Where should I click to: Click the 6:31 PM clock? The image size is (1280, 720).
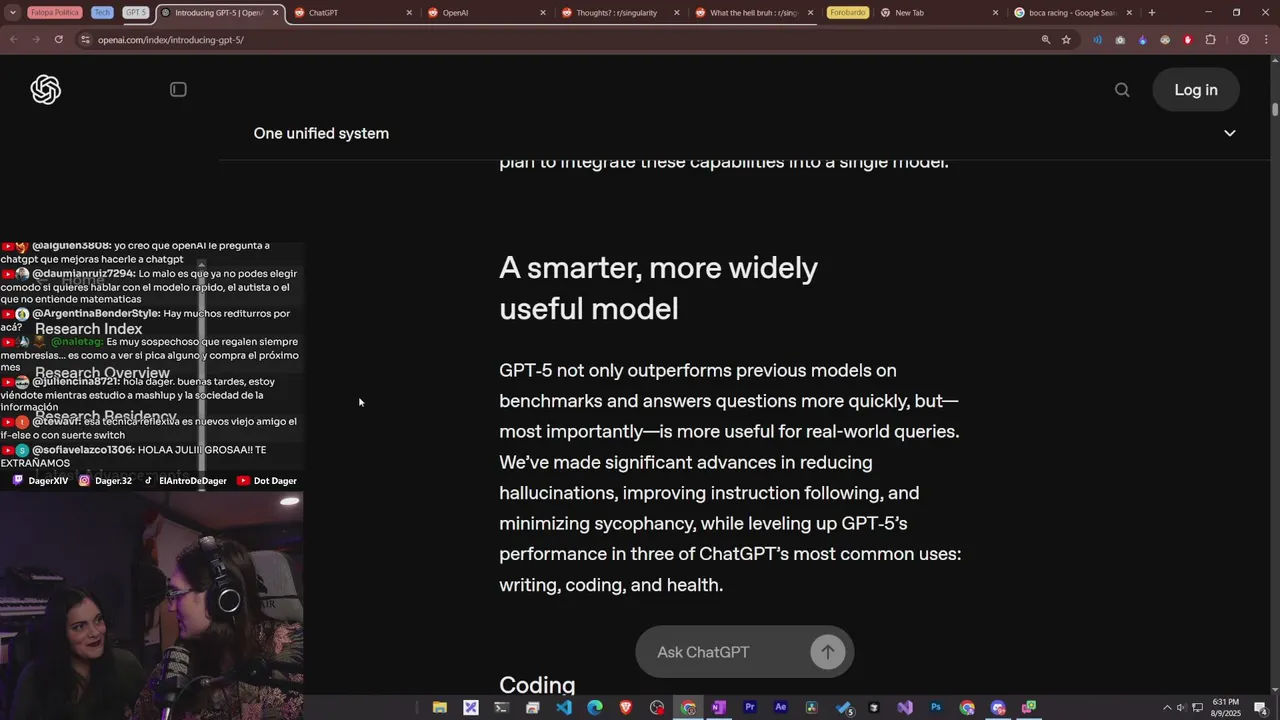click(1226, 702)
